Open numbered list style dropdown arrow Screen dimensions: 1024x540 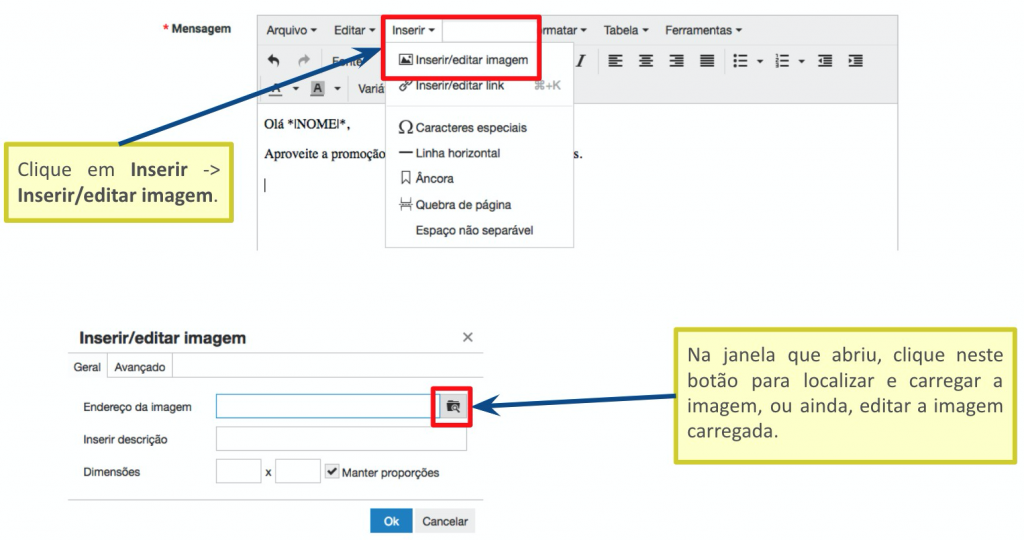click(801, 61)
